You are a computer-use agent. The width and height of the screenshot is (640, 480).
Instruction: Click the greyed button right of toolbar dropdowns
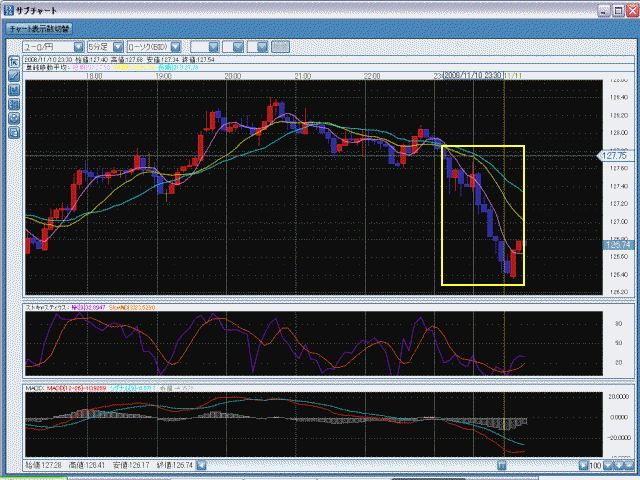281,47
